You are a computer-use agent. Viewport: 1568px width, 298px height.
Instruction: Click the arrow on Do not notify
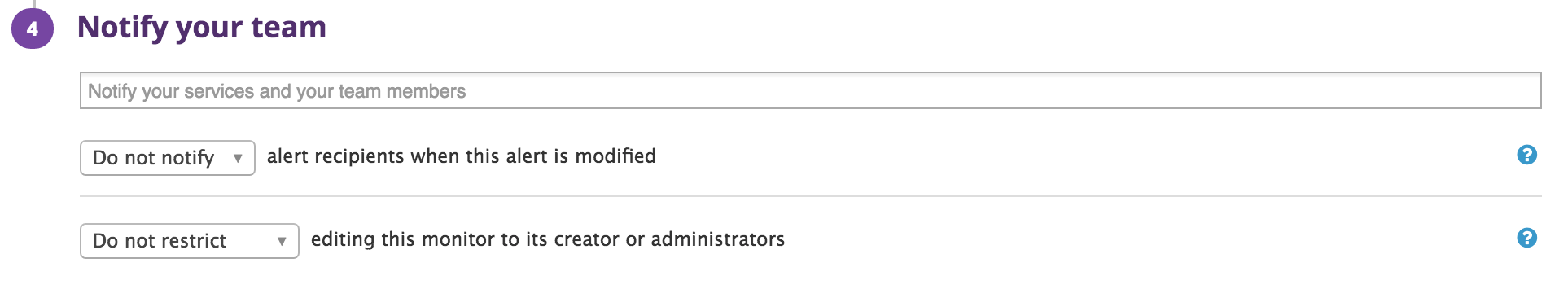tap(238, 158)
